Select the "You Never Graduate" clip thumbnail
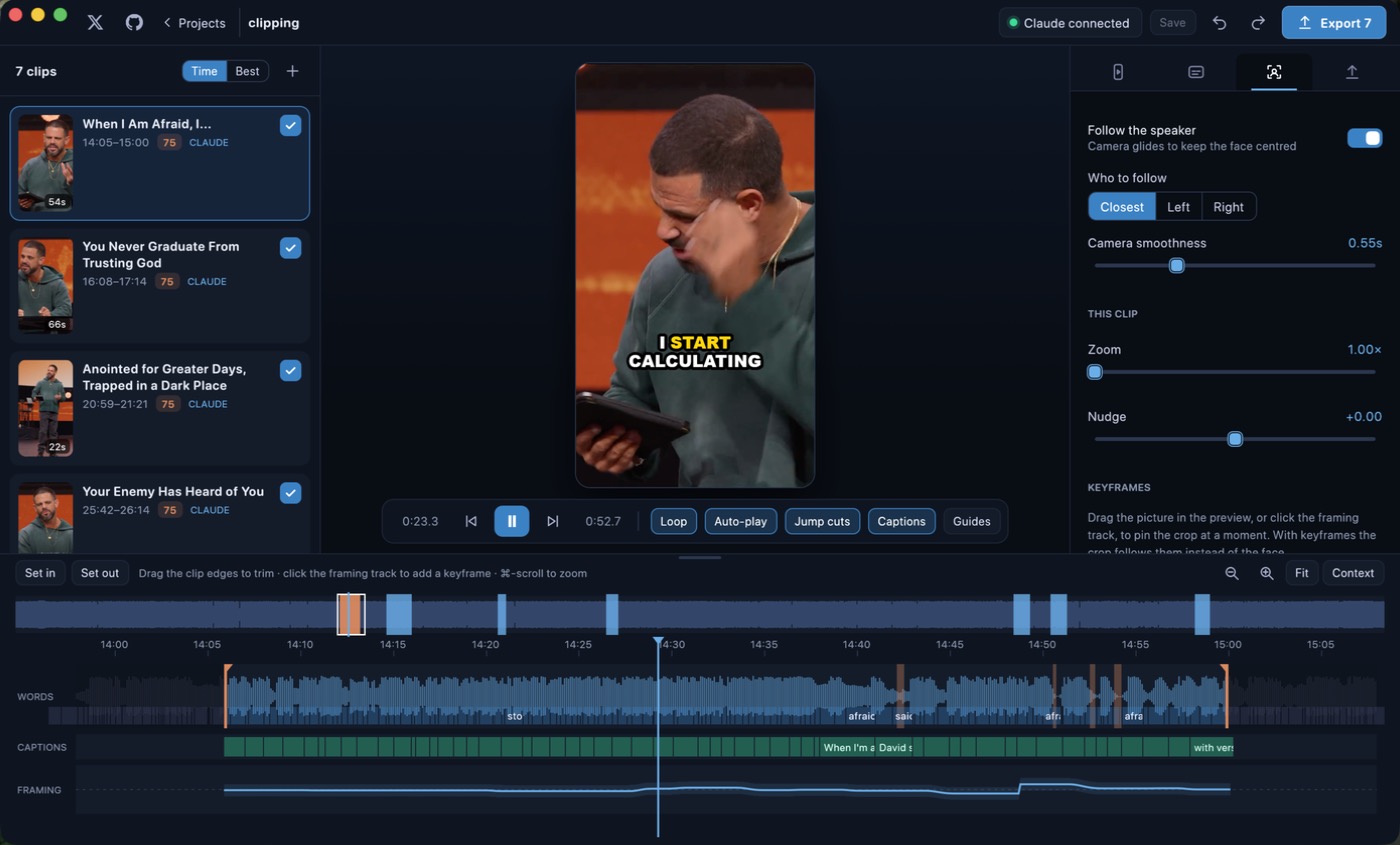Screen dimensions: 1400x845 45,285
